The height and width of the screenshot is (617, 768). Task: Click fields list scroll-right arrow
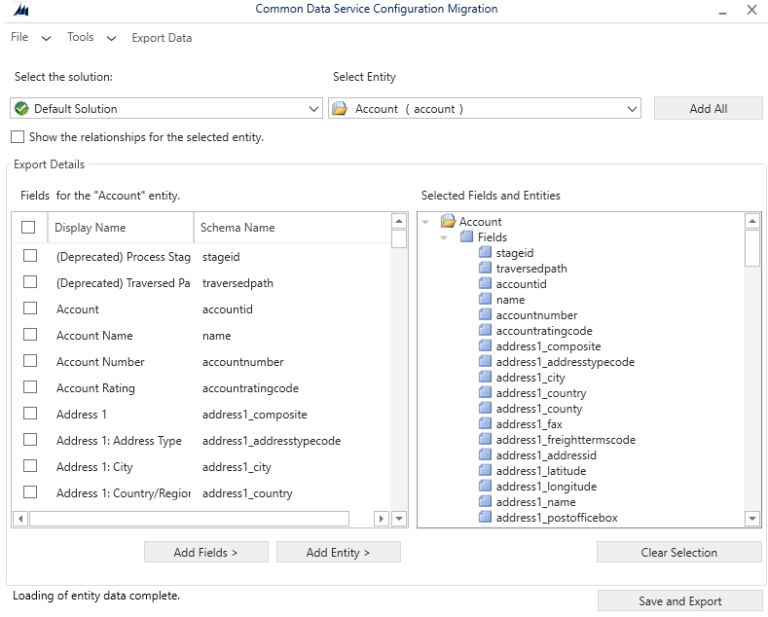point(381,518)
